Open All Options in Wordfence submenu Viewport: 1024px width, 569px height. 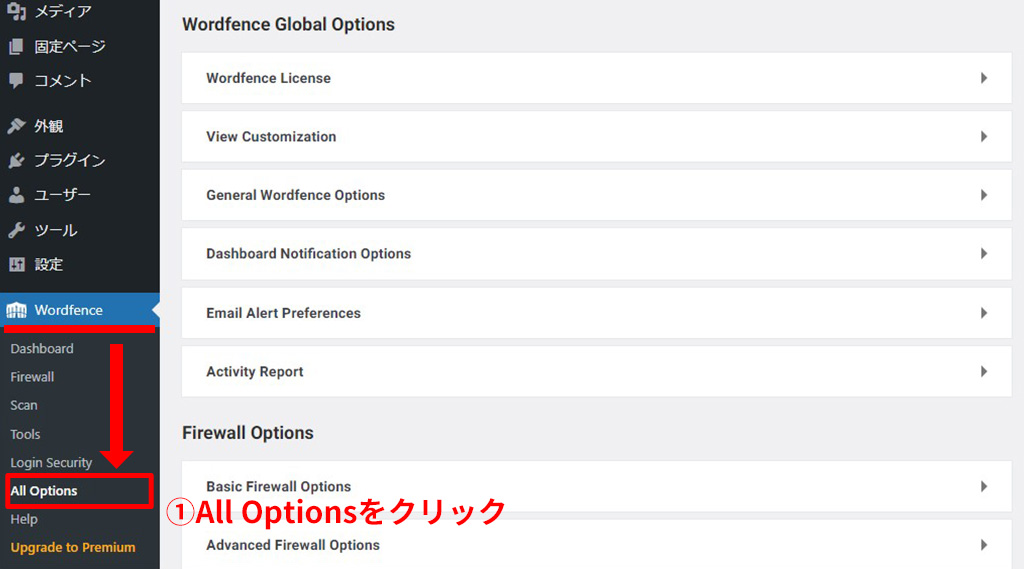click(44, 491)
